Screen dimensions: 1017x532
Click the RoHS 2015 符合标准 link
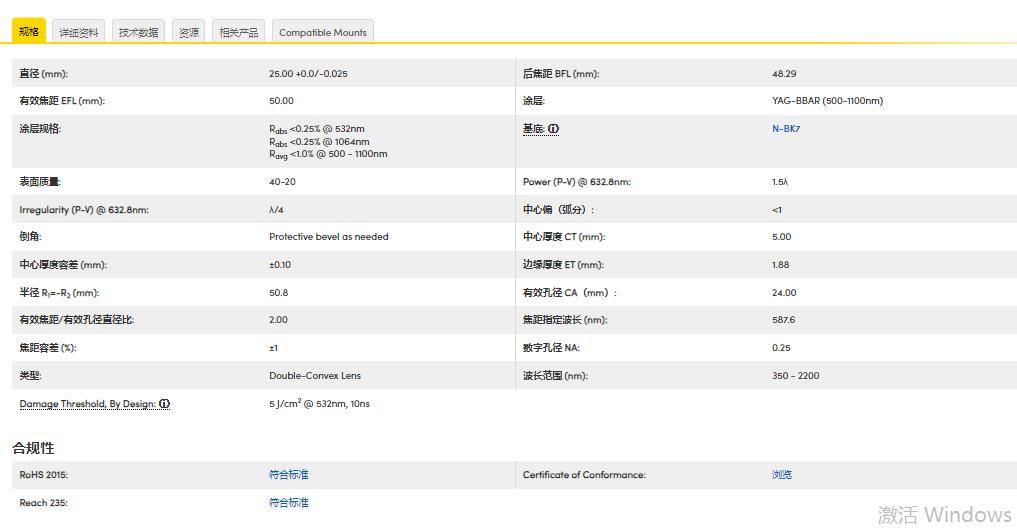point(289,475)
